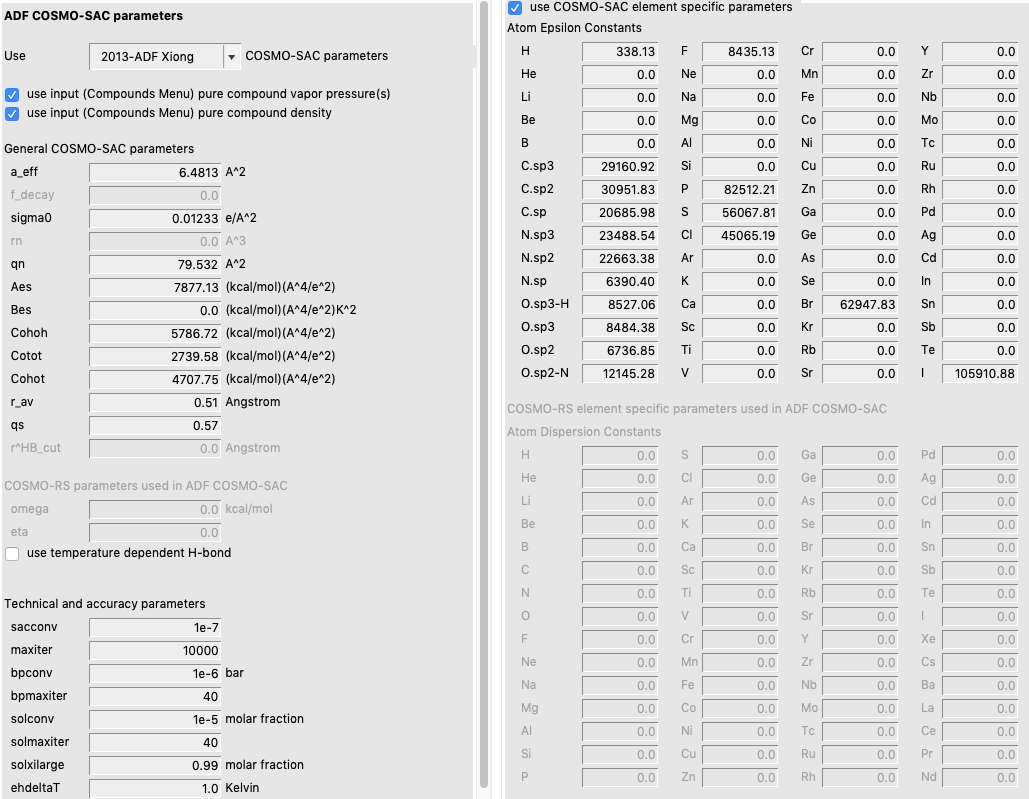Click the N.sp epsilon constant field
1029x799 pixels.
[620, 281]
